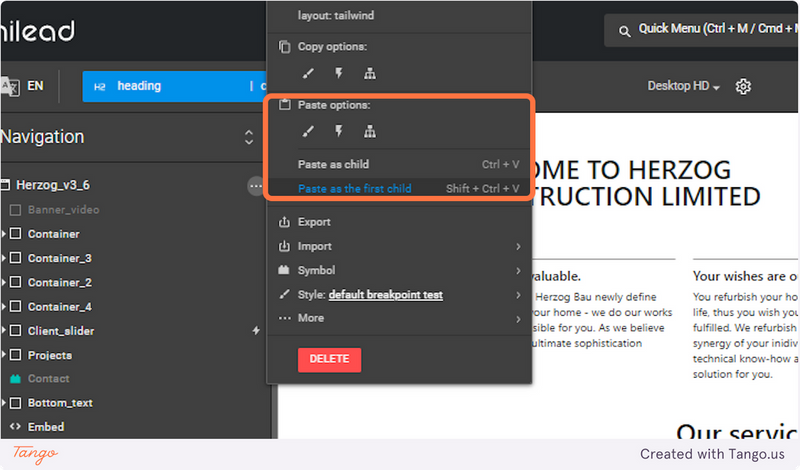Click the copy interactions lightning icon
The image size is (800, 470).
339,73
